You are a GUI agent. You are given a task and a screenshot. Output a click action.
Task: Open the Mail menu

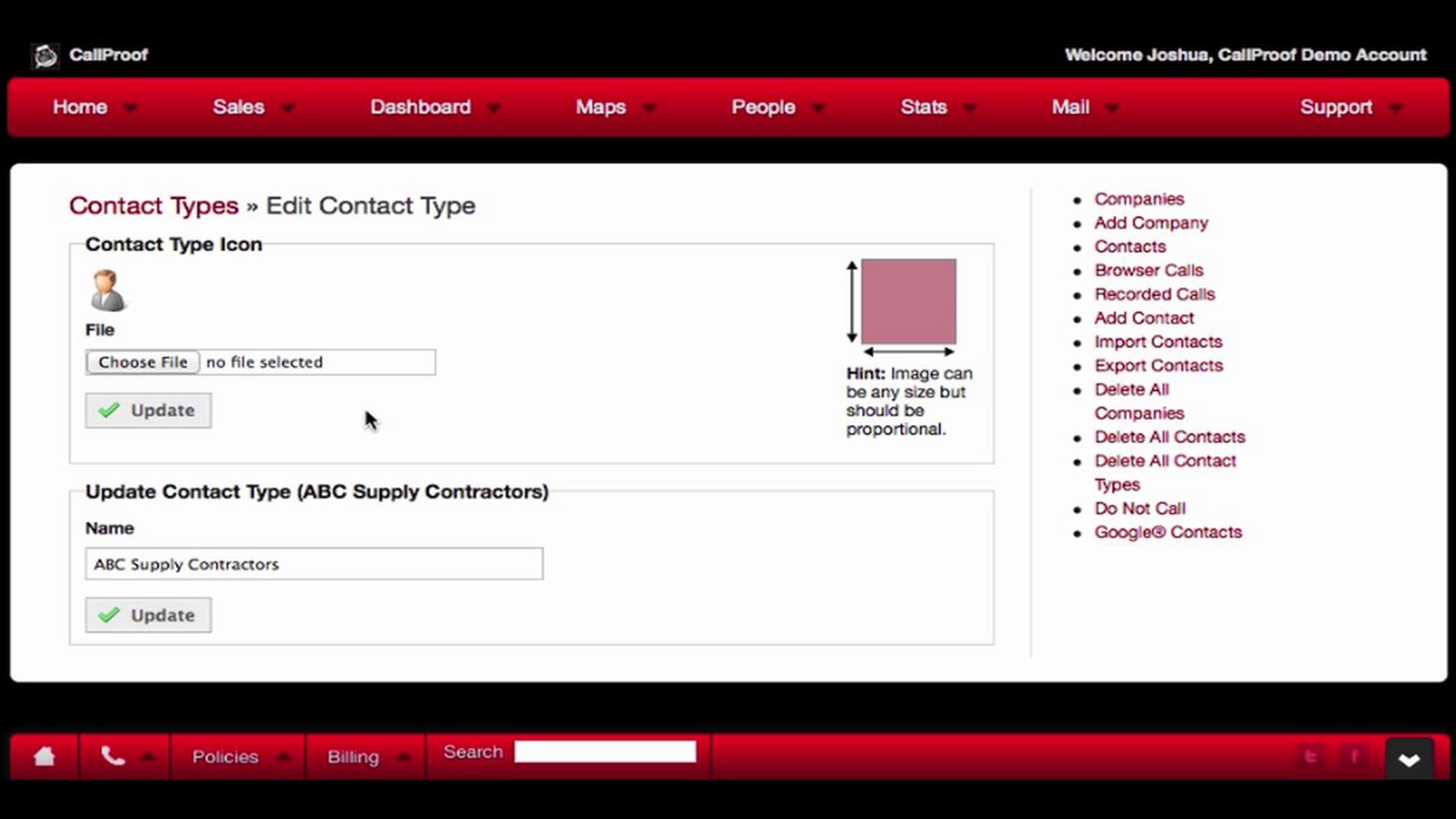pos(1071,107)
